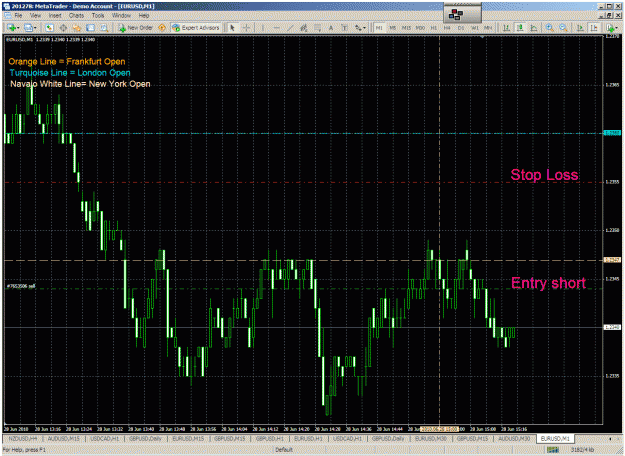
Task: Open the Tools menu
Action: tap(98, 16)
